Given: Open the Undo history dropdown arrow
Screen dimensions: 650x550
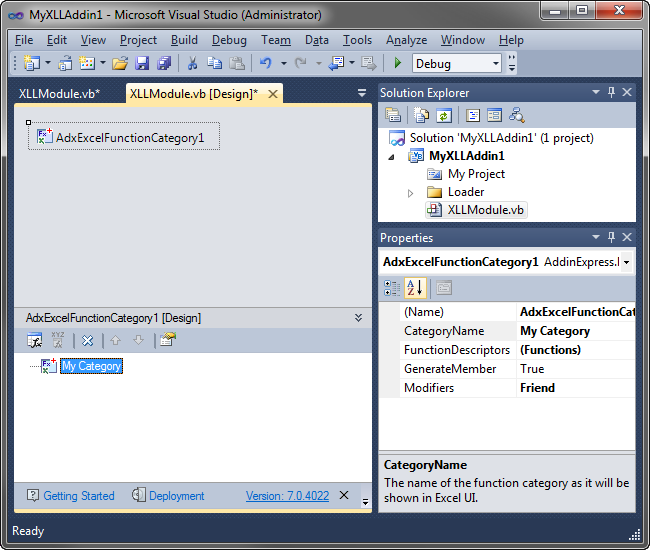Looking at the screenshot, I should (284, 63).
